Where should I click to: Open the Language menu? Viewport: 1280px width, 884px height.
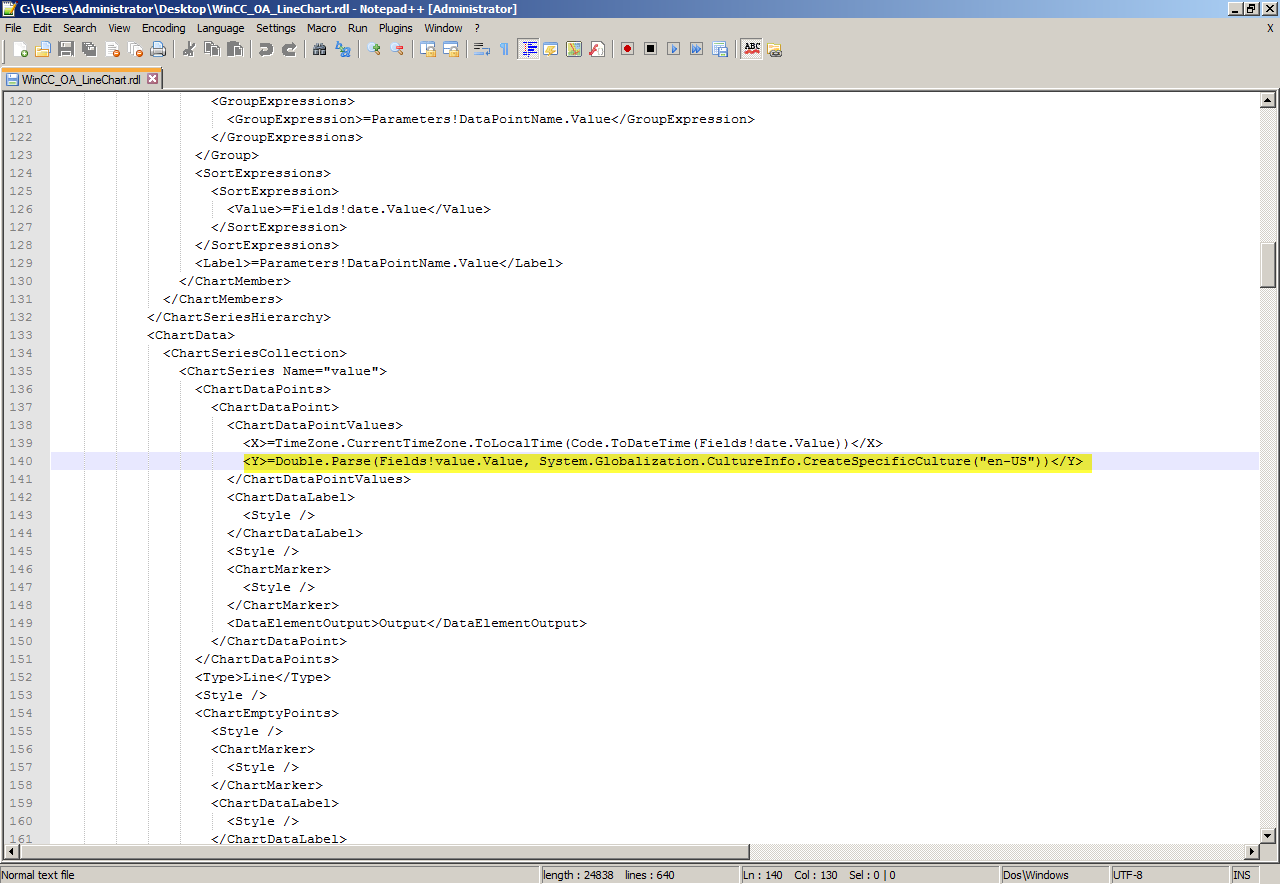(x=220, y=28)
